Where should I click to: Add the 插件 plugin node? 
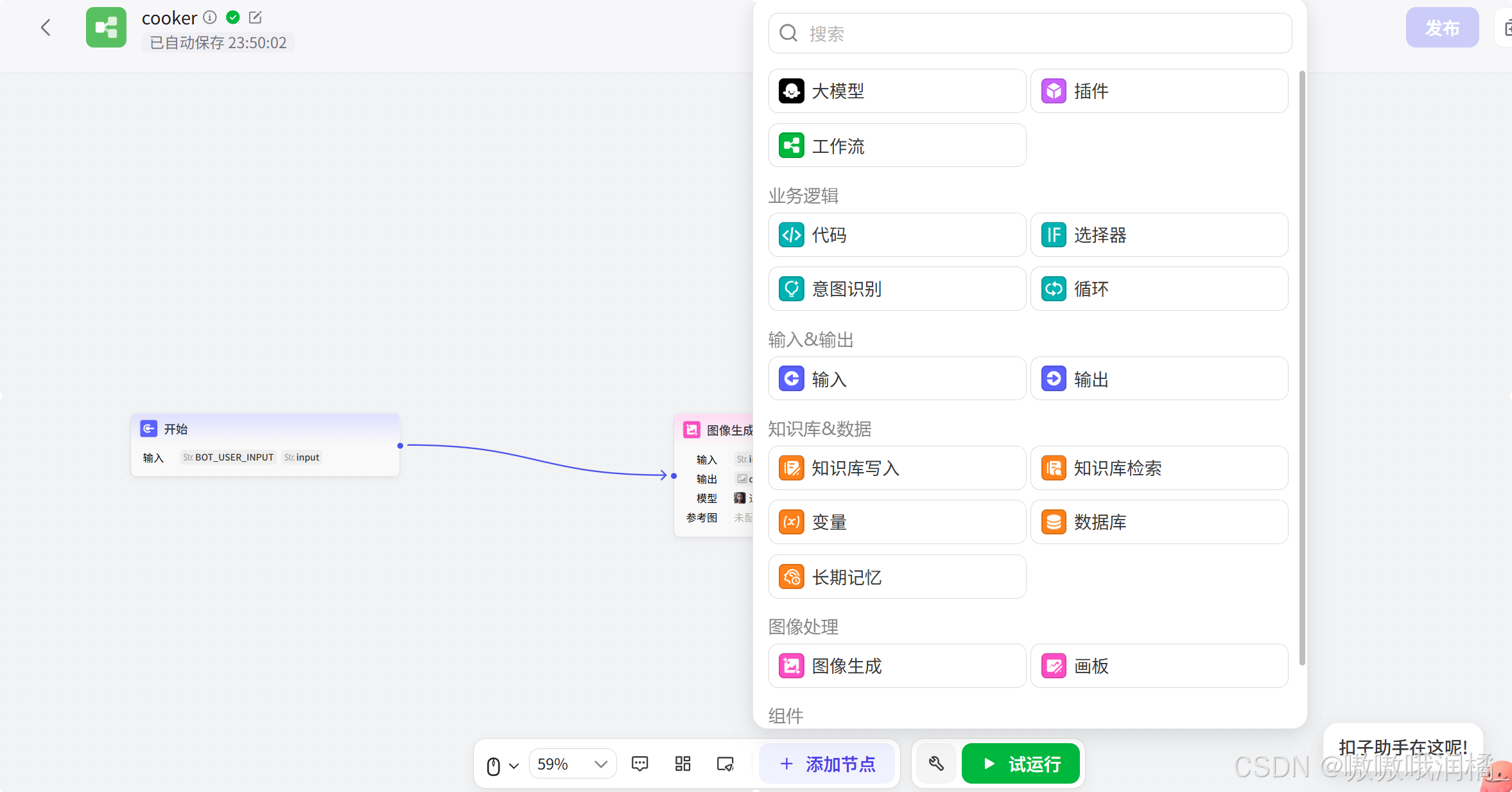click(1158, 91)
